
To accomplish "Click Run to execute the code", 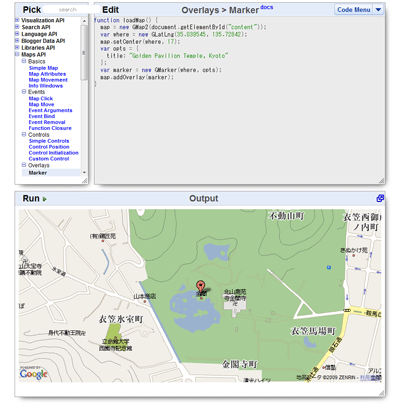I will [31, 199].
